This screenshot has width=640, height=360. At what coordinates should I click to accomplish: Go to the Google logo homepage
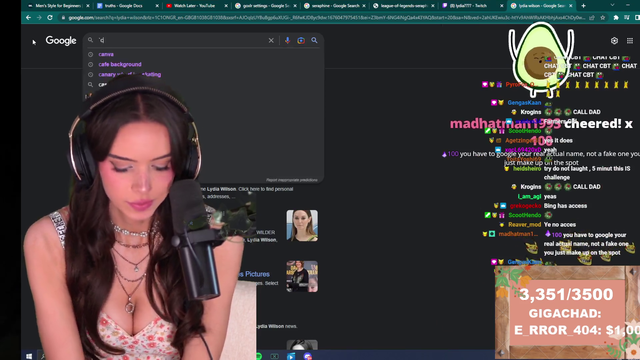coord(61,40)
